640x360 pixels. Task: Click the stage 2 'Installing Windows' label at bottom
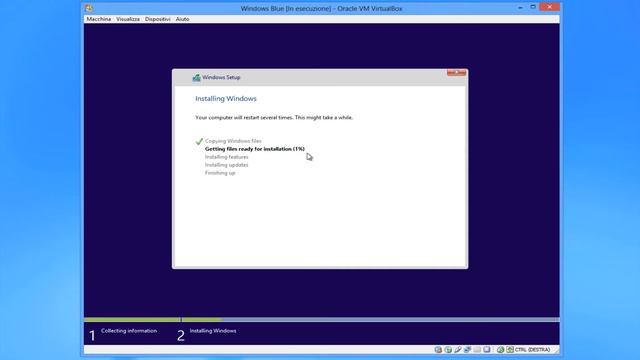[213, 331]
